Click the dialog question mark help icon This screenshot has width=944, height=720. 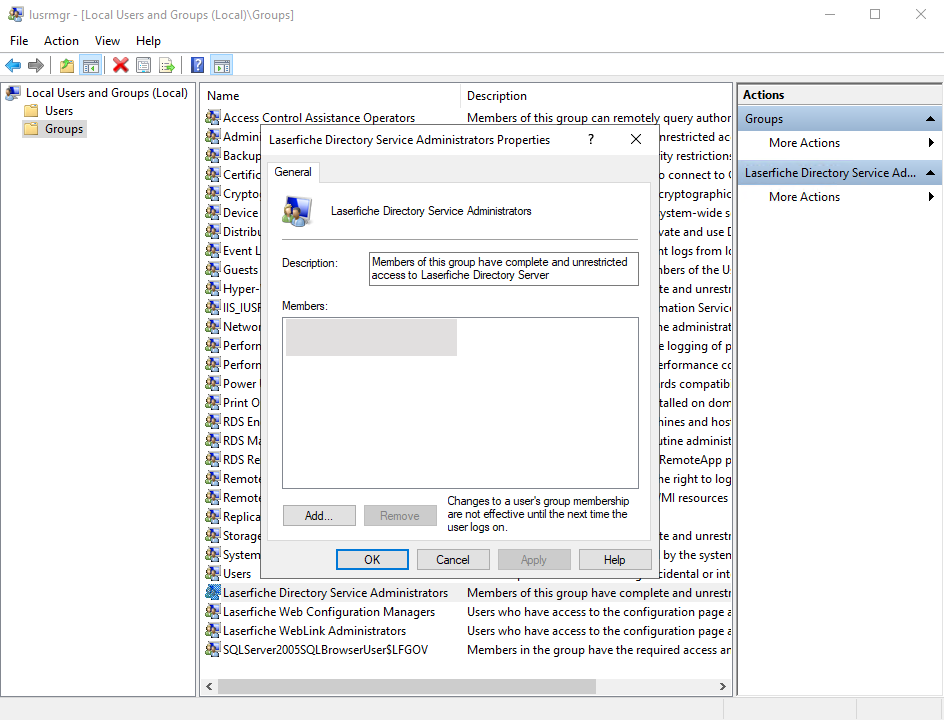pos(591,140)
